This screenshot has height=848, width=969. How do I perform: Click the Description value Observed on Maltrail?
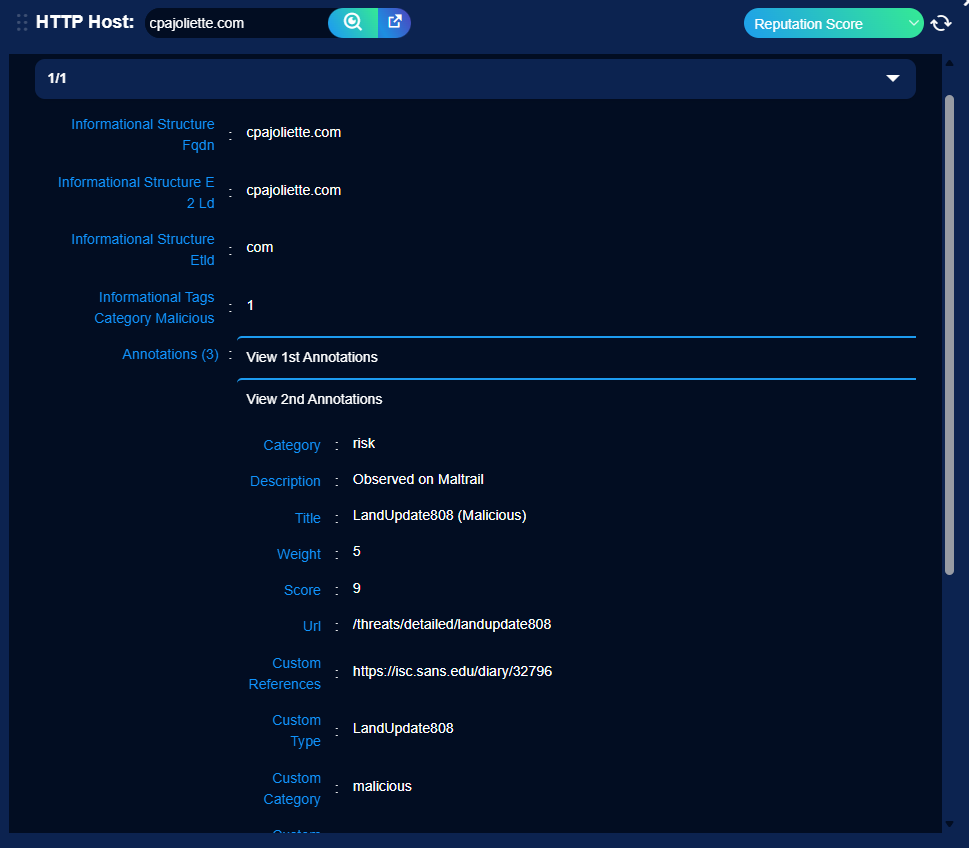click(x=418, y=480)
